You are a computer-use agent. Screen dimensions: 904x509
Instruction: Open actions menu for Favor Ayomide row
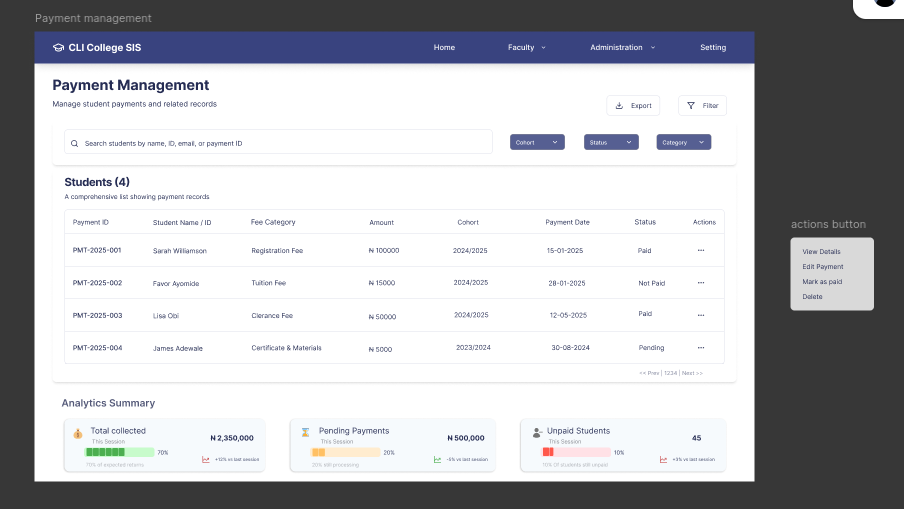[x=701, y=283]
